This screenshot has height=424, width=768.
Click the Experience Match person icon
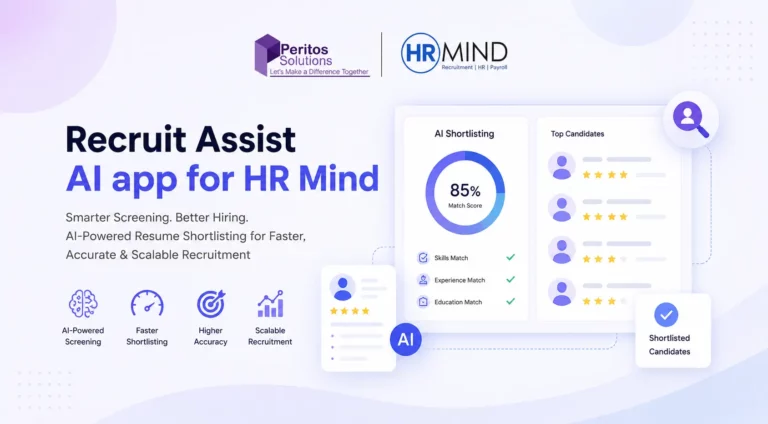(x=423, y=280)
